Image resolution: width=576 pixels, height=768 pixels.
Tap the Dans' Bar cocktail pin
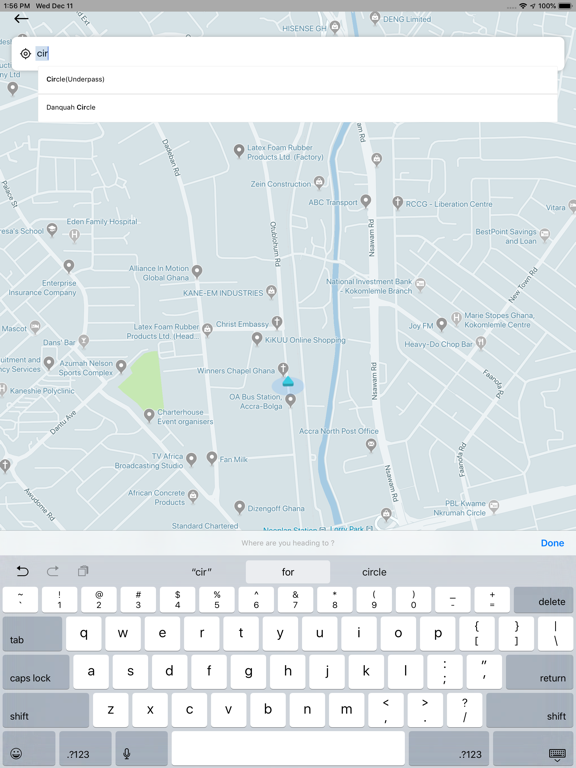click(84, 341)
